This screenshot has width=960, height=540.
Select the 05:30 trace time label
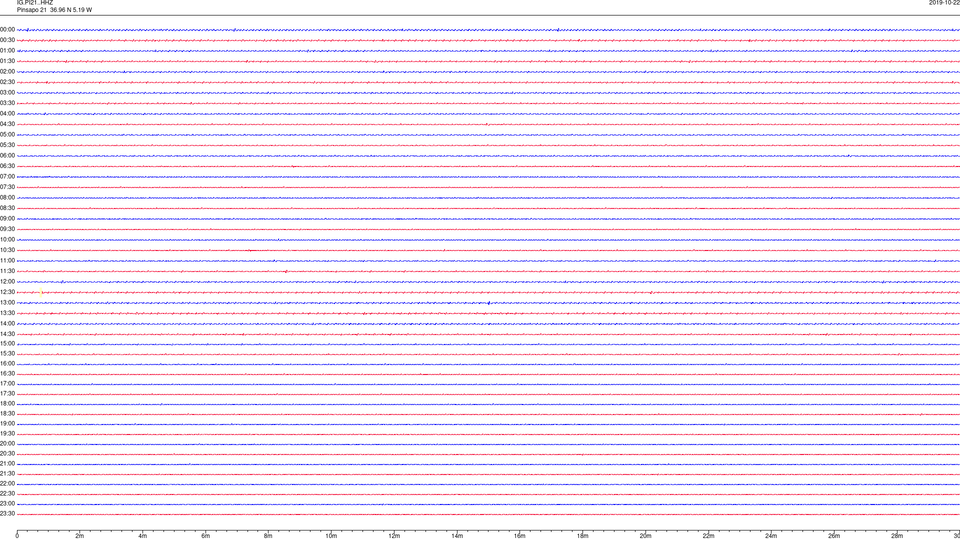click(x=7, y=145)
